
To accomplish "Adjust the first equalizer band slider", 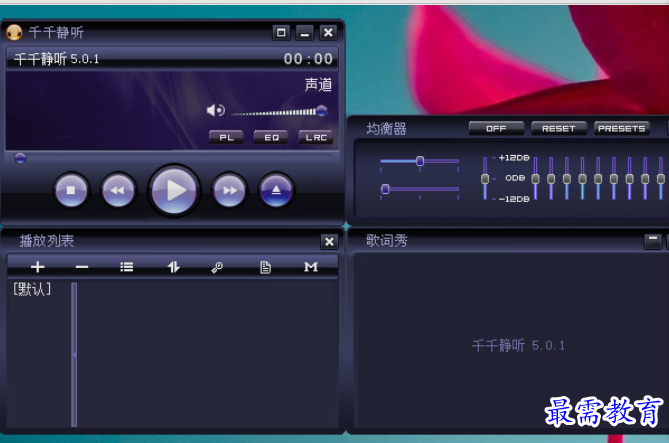I will (x=535, y=178).
